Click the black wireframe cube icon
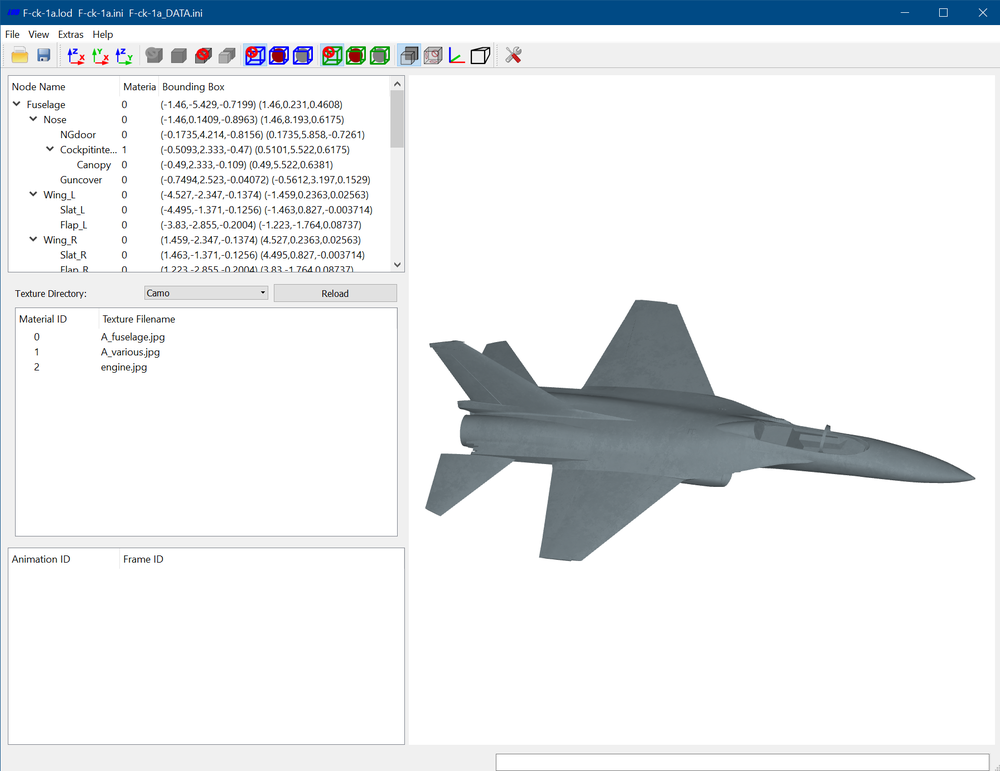This screenshot has height=771, width=1000. (480, 55)
